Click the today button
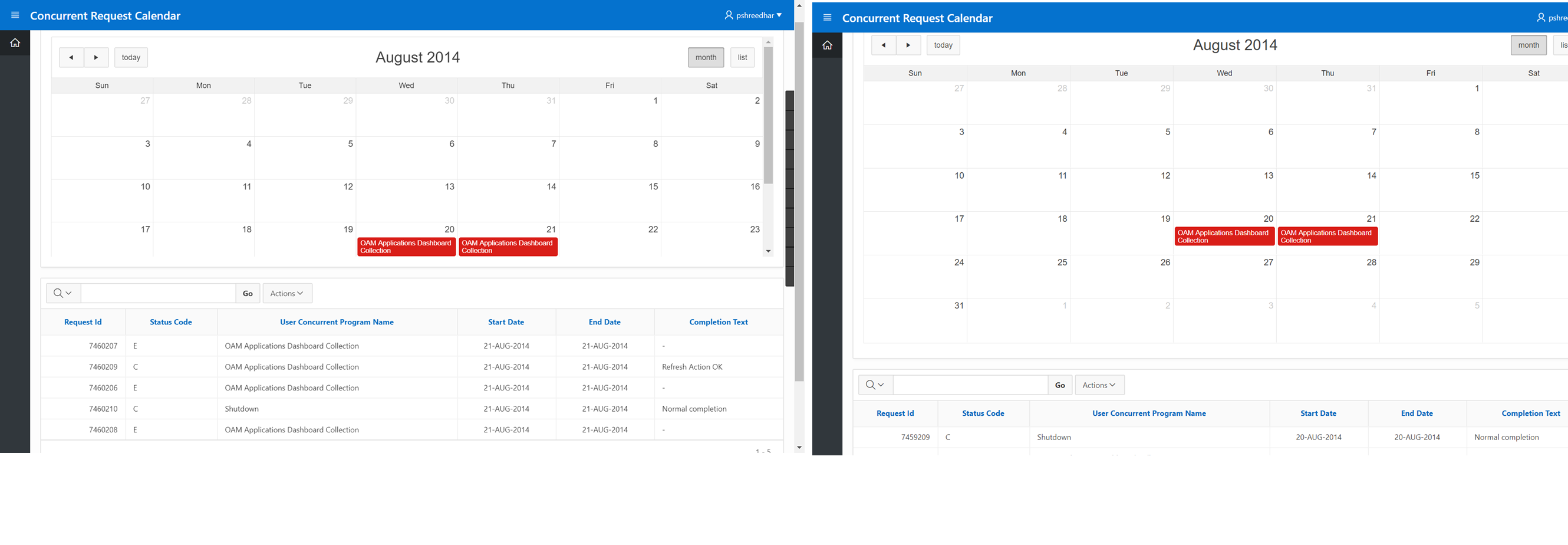Image resolution: width=1568 pixels, height=545 pixels. tap(131, 57)
